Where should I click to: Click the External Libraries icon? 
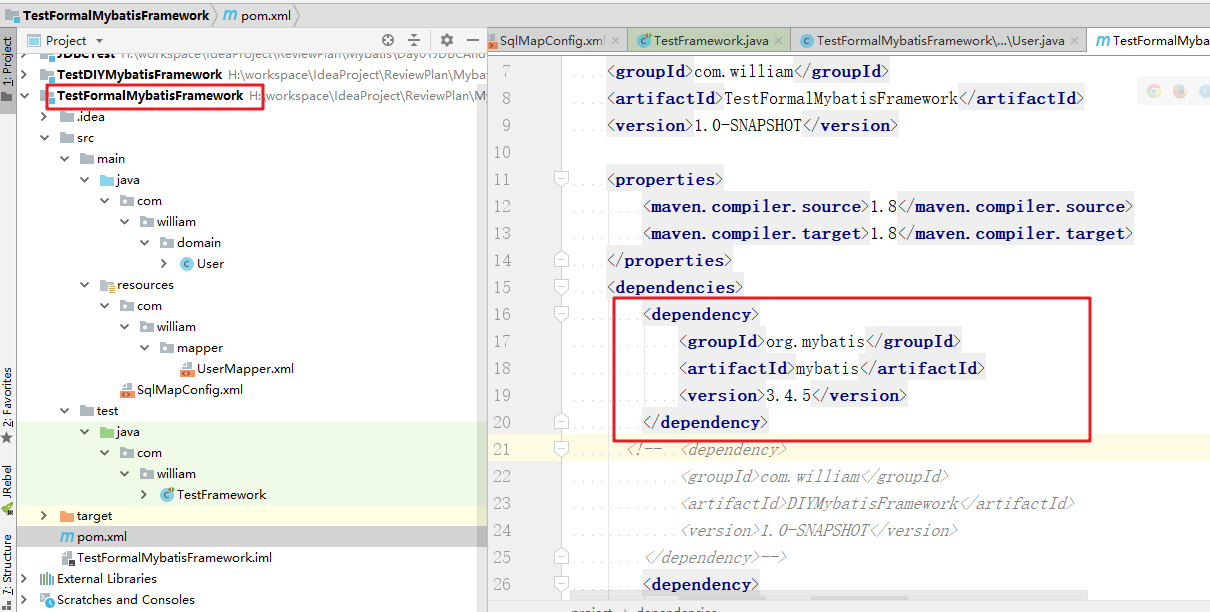click(x=46, y=579)
